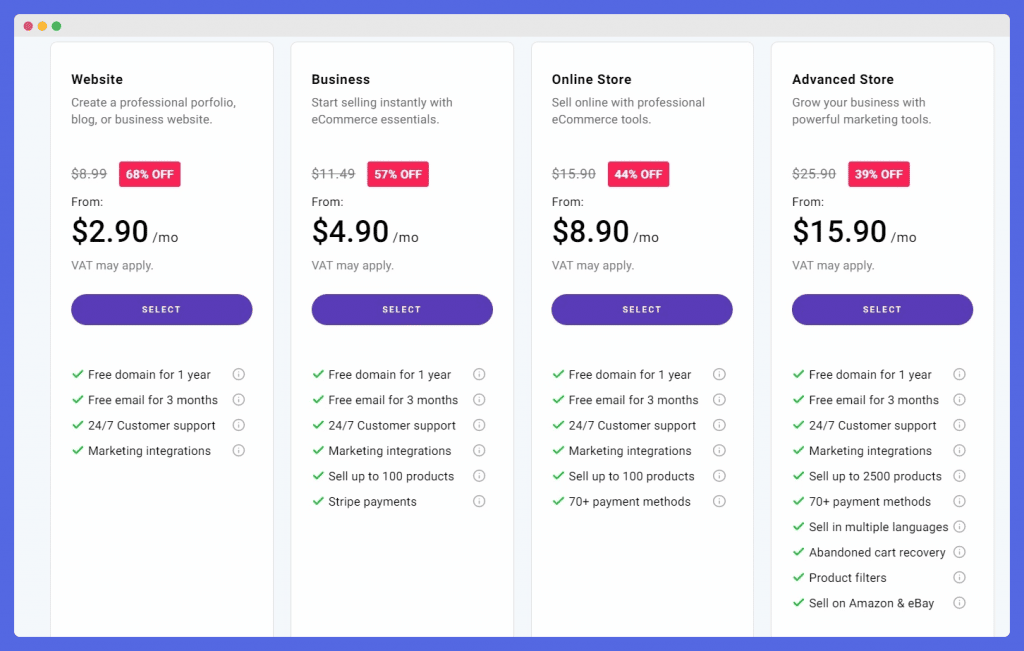Show info for Product filters feature
The width and height of the screenshot is (1024, 651).
pos(959,577)
